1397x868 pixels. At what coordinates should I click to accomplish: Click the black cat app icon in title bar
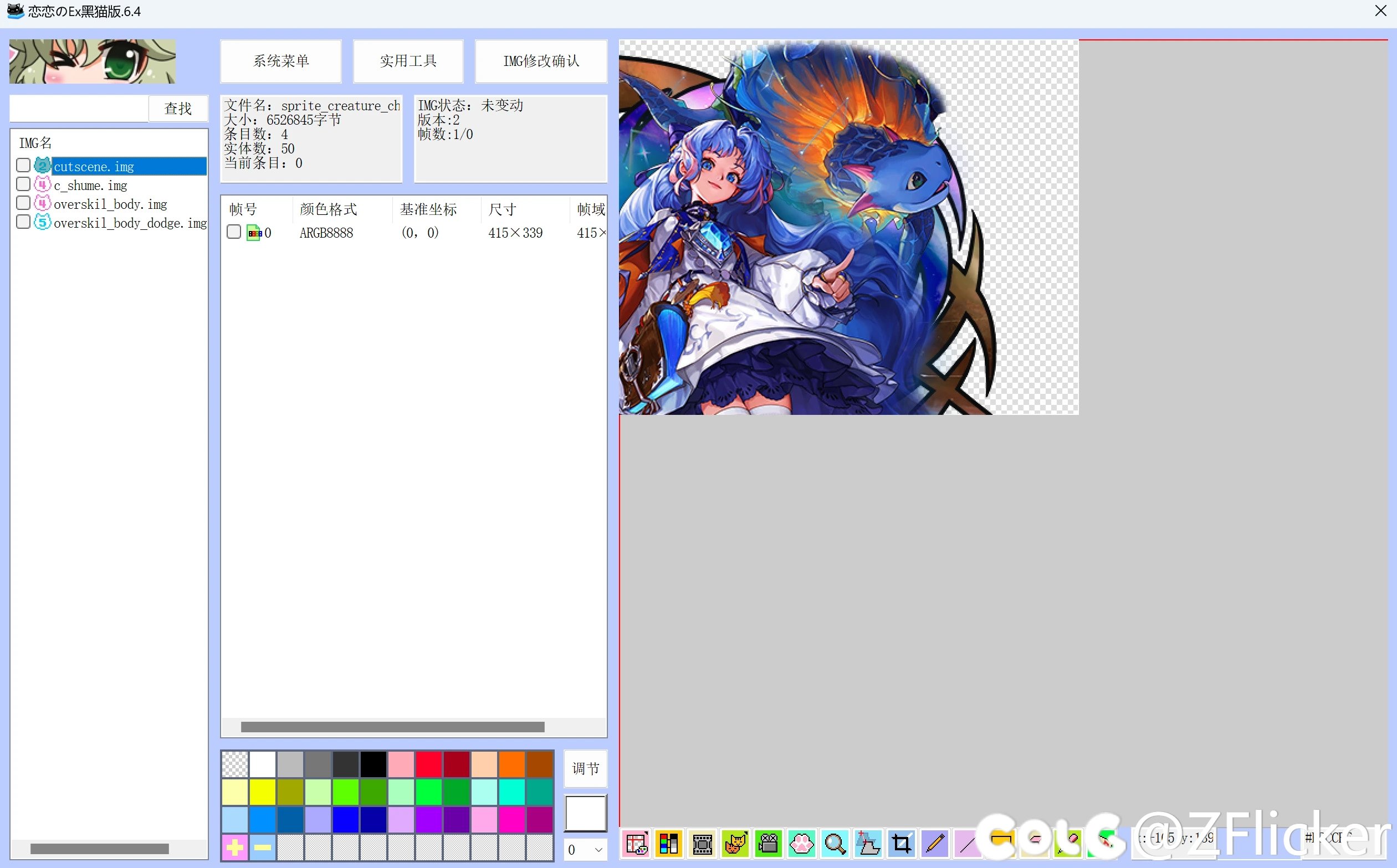(x=16, y=11)
